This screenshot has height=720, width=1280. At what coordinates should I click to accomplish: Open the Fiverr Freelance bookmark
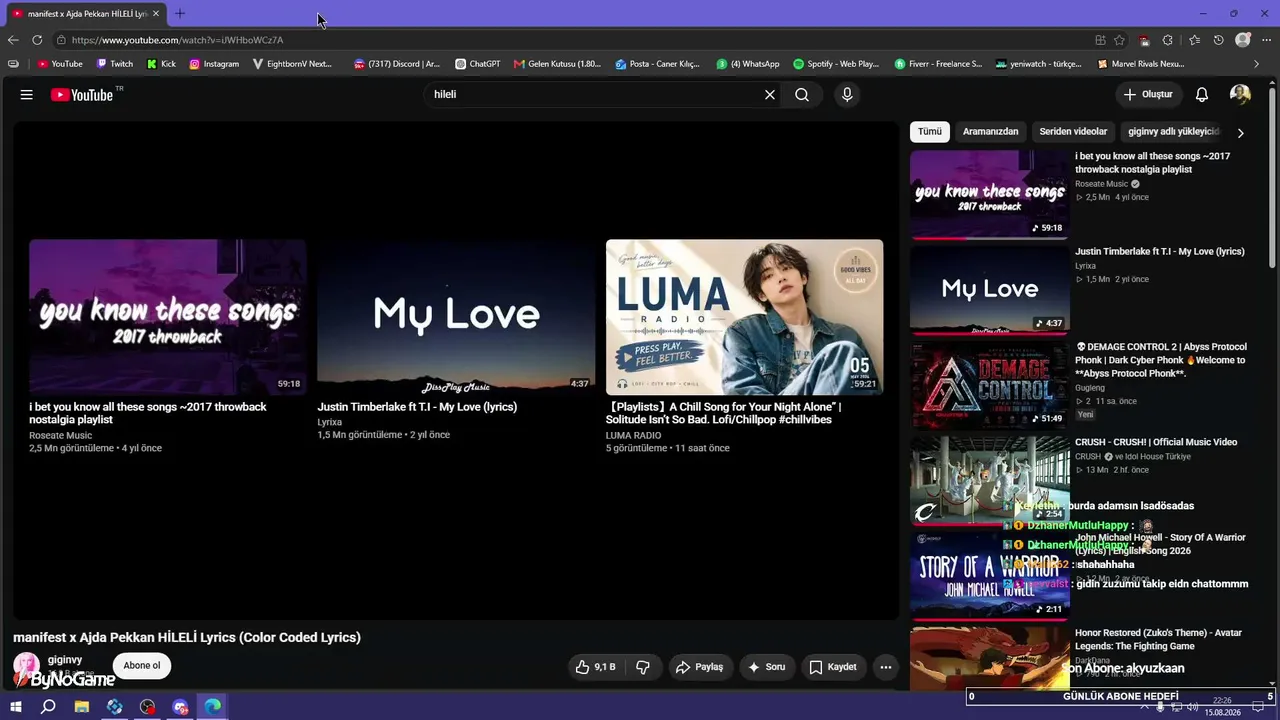(x=938, y=64)
